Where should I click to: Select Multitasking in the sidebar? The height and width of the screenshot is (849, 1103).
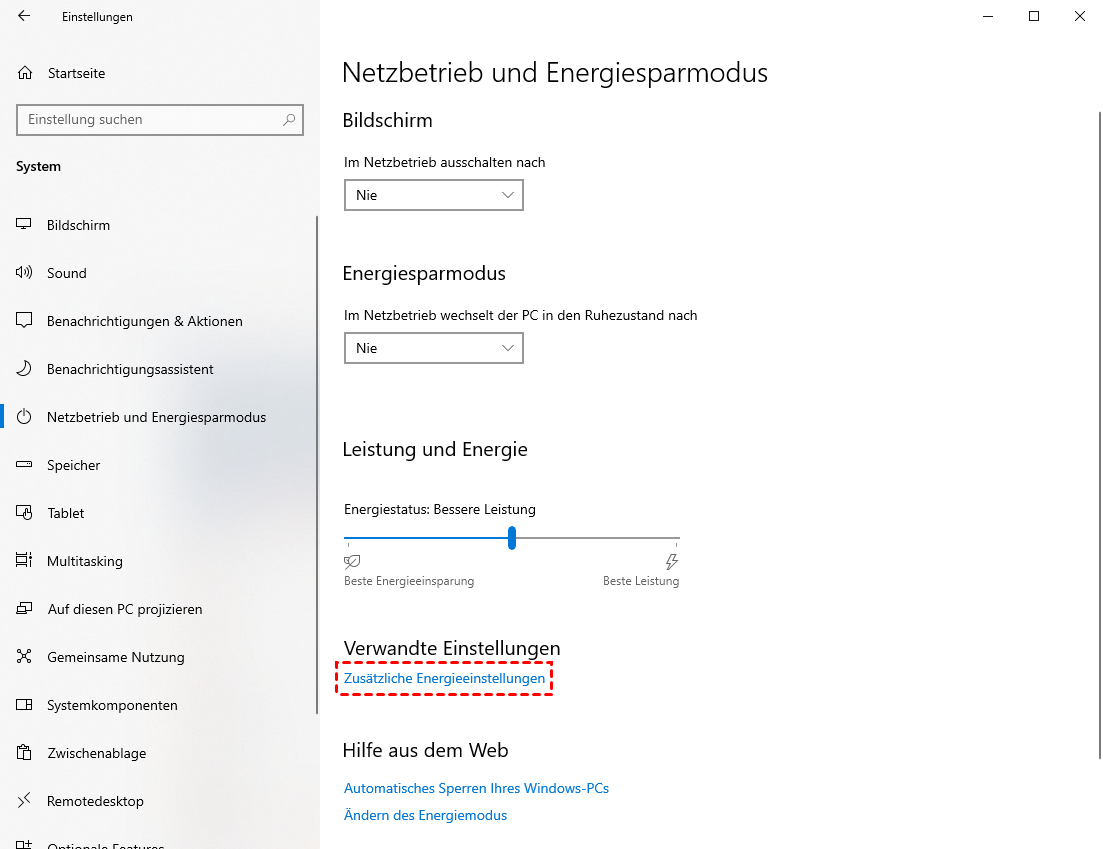[84, 561]
